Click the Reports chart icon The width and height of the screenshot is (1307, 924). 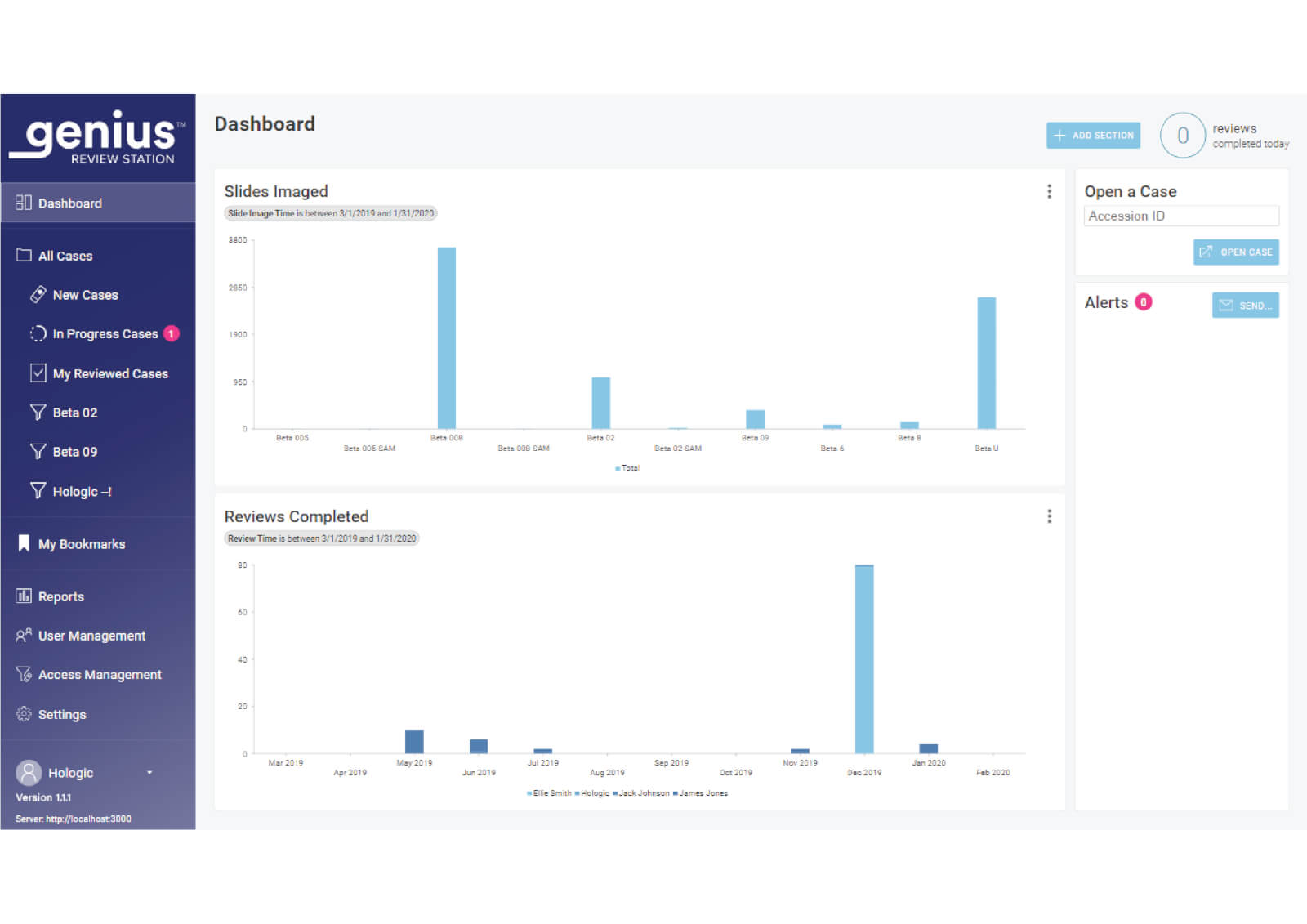coord(24,596)
